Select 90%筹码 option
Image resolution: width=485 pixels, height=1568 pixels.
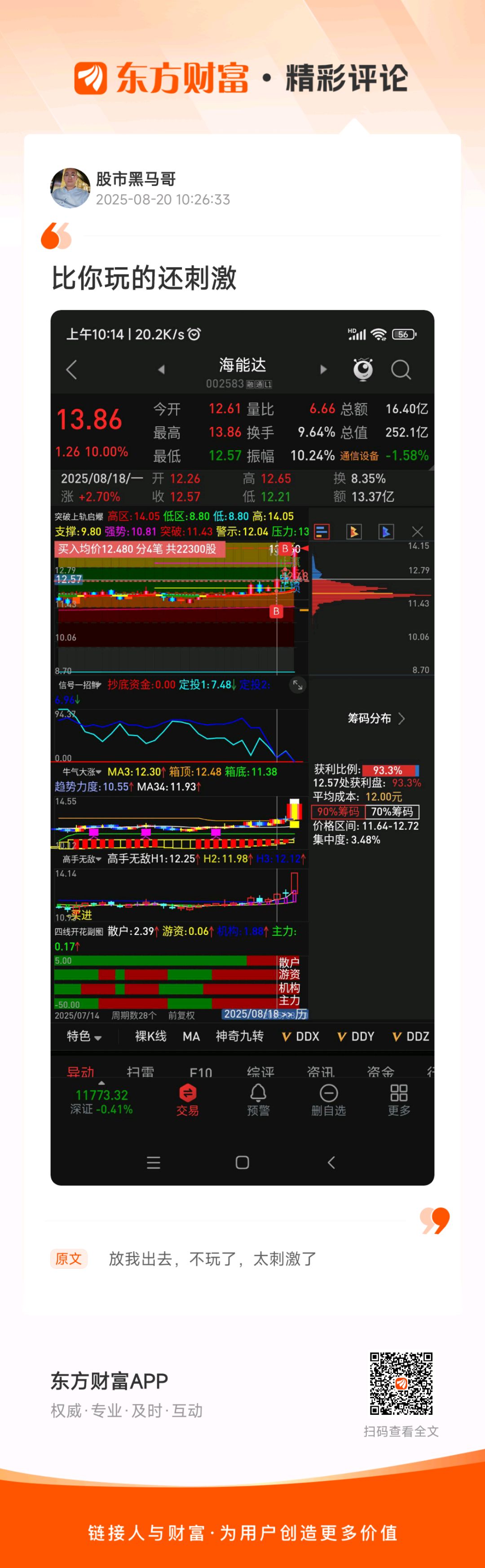[x=338, y=811]
